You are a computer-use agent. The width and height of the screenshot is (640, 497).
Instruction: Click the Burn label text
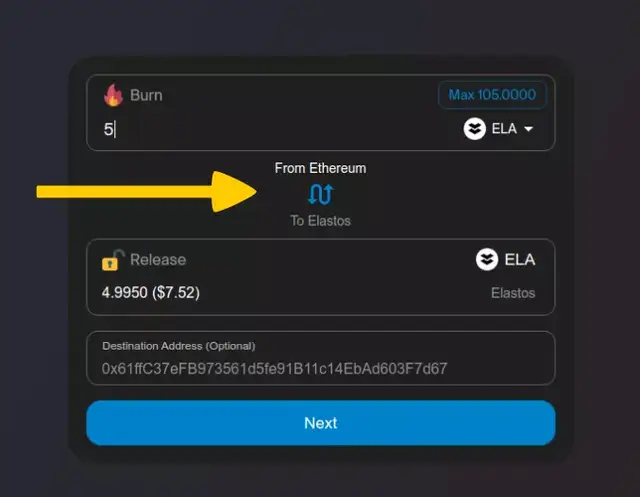pyautogui.click(x=146, y=95)
